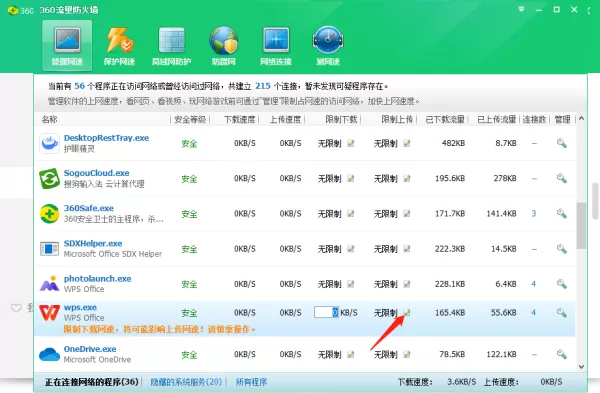The height and width of the screenshot is (393, 600).
Task: Click the wps.exe red W icon
Action: click(x=49, y=313)
